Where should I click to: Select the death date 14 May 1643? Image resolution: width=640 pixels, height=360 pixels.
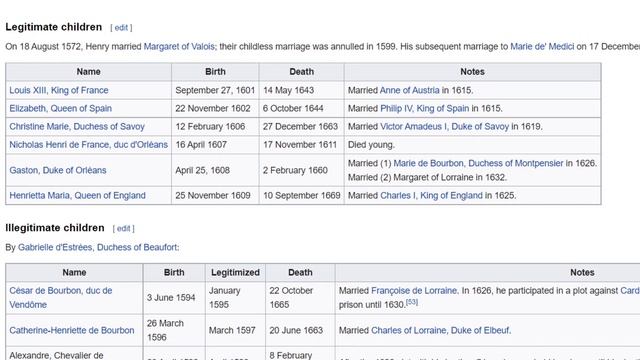click(x=288, y=90)
